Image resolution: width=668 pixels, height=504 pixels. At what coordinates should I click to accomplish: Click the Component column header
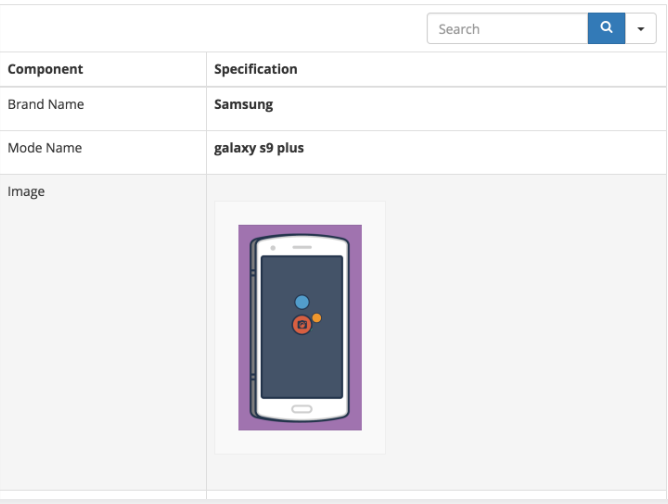[45, 70]
